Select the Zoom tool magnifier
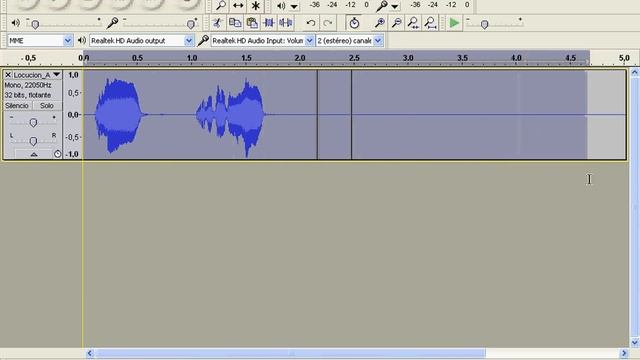Screen dimensions: 640x360 point(221,6)
